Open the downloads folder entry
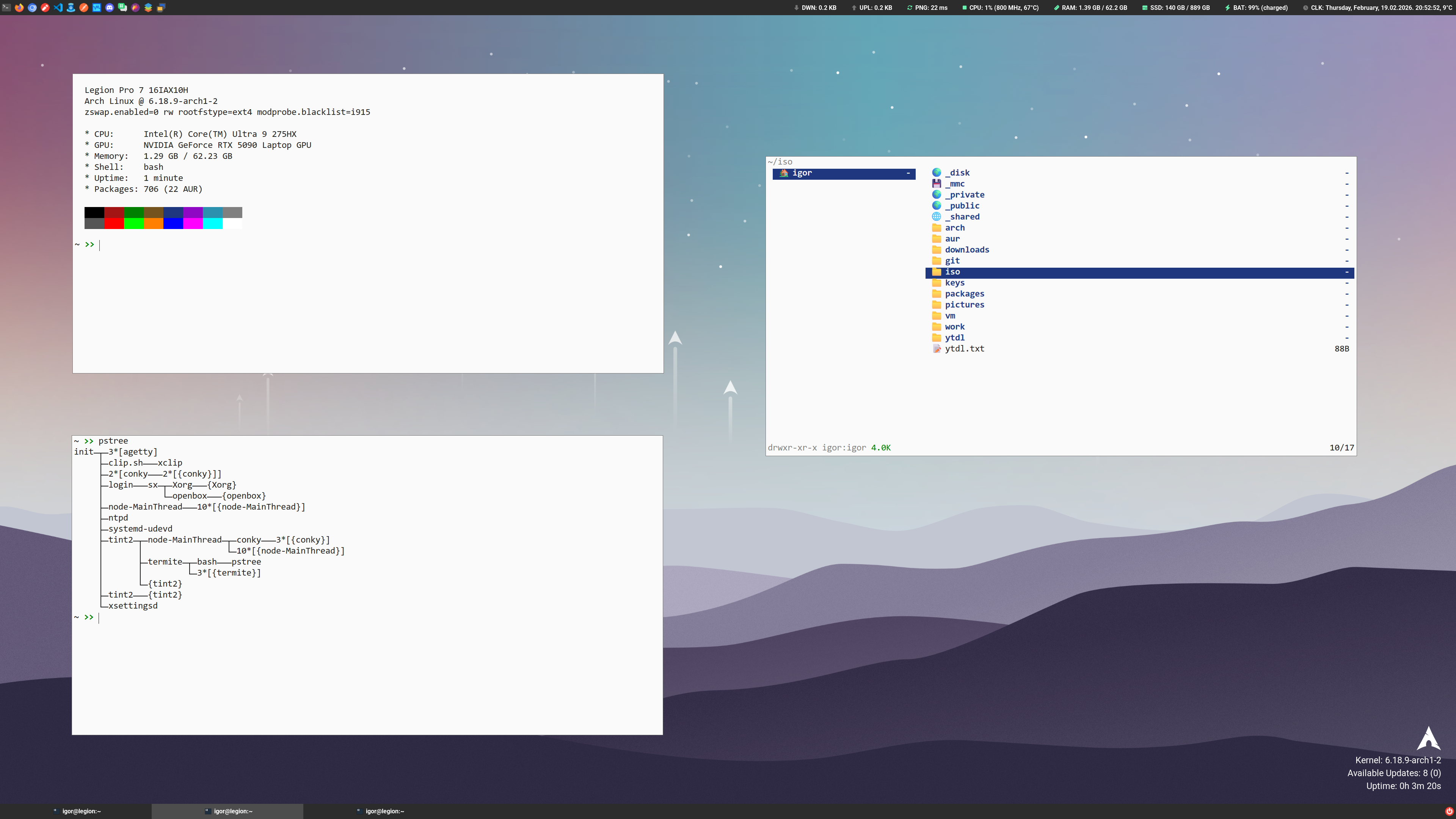The height and width of the screenshot is (819, 1456). click(966, 250)
